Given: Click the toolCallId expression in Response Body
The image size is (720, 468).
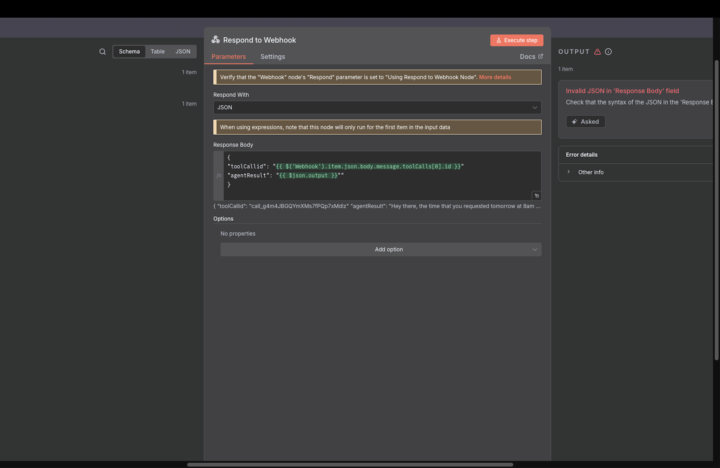Looking at the screenshot, I should [368, 166].
